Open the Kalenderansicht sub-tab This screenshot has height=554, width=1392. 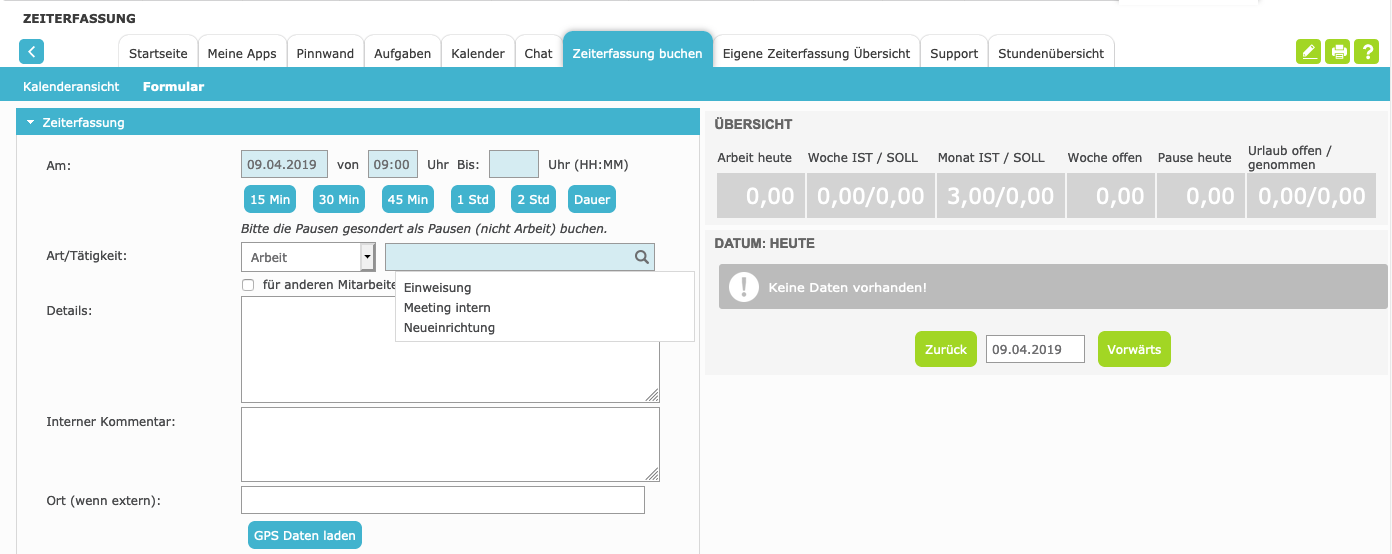click(x=71, y=87)
